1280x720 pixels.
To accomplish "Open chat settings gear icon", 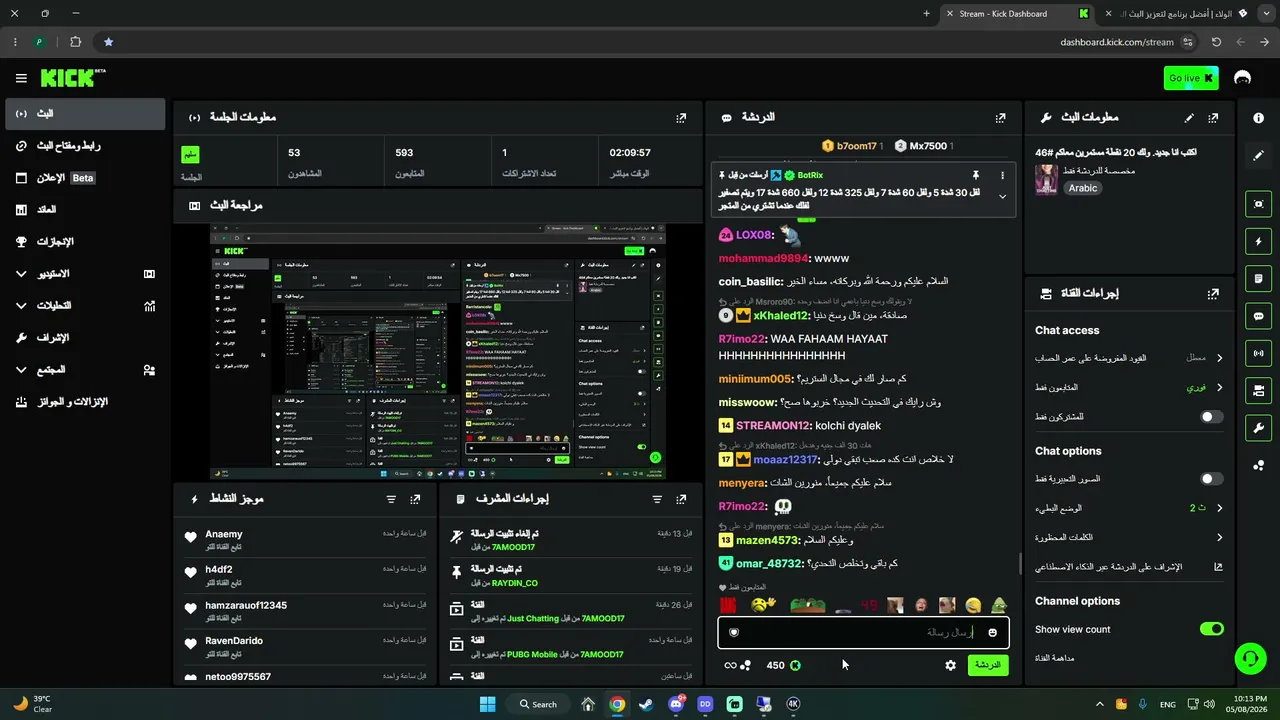I will [950, 665].
